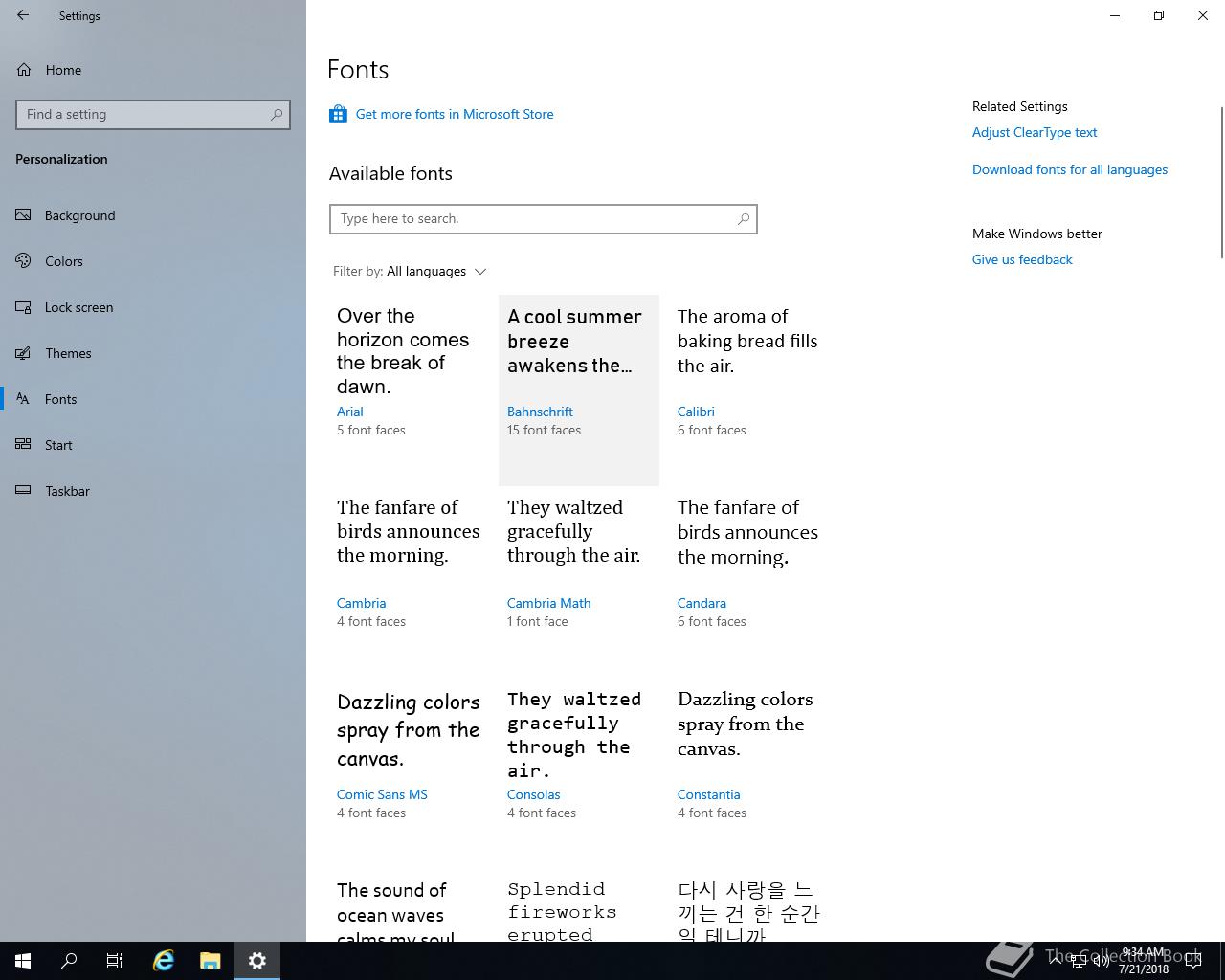Click the Find a setting field

click(x=153, y=114)
